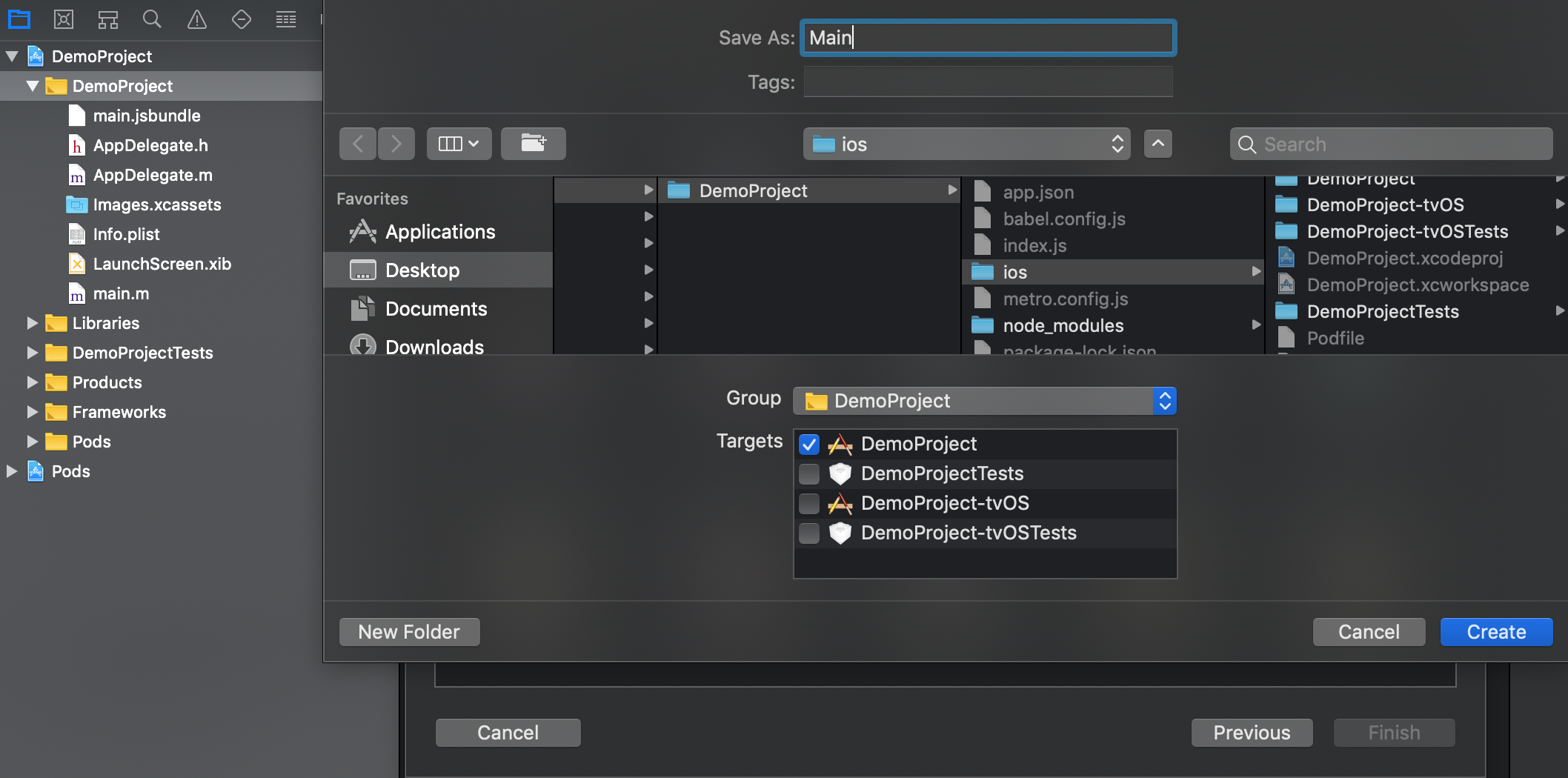Open the ios location path popup
Image resolution: width=1568 pixels, height=778 pixels.
967,144
